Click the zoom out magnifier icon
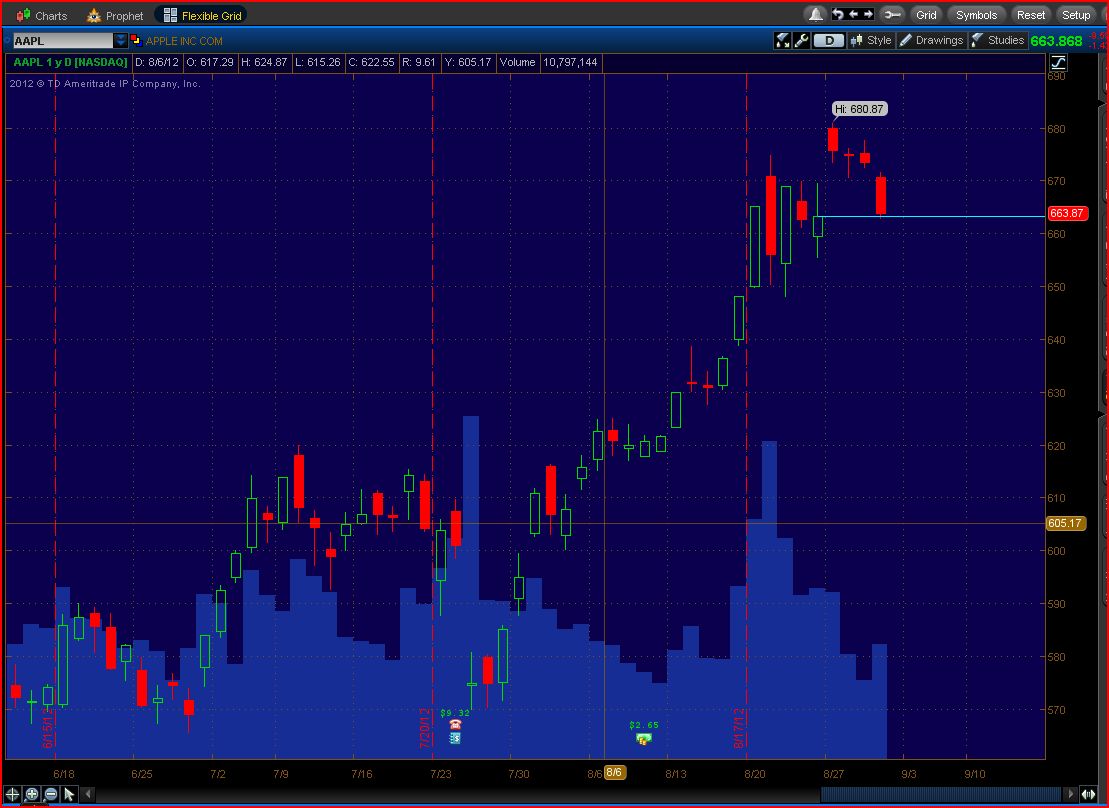This screenshot has height=808, width=1109. coord(50,795)
